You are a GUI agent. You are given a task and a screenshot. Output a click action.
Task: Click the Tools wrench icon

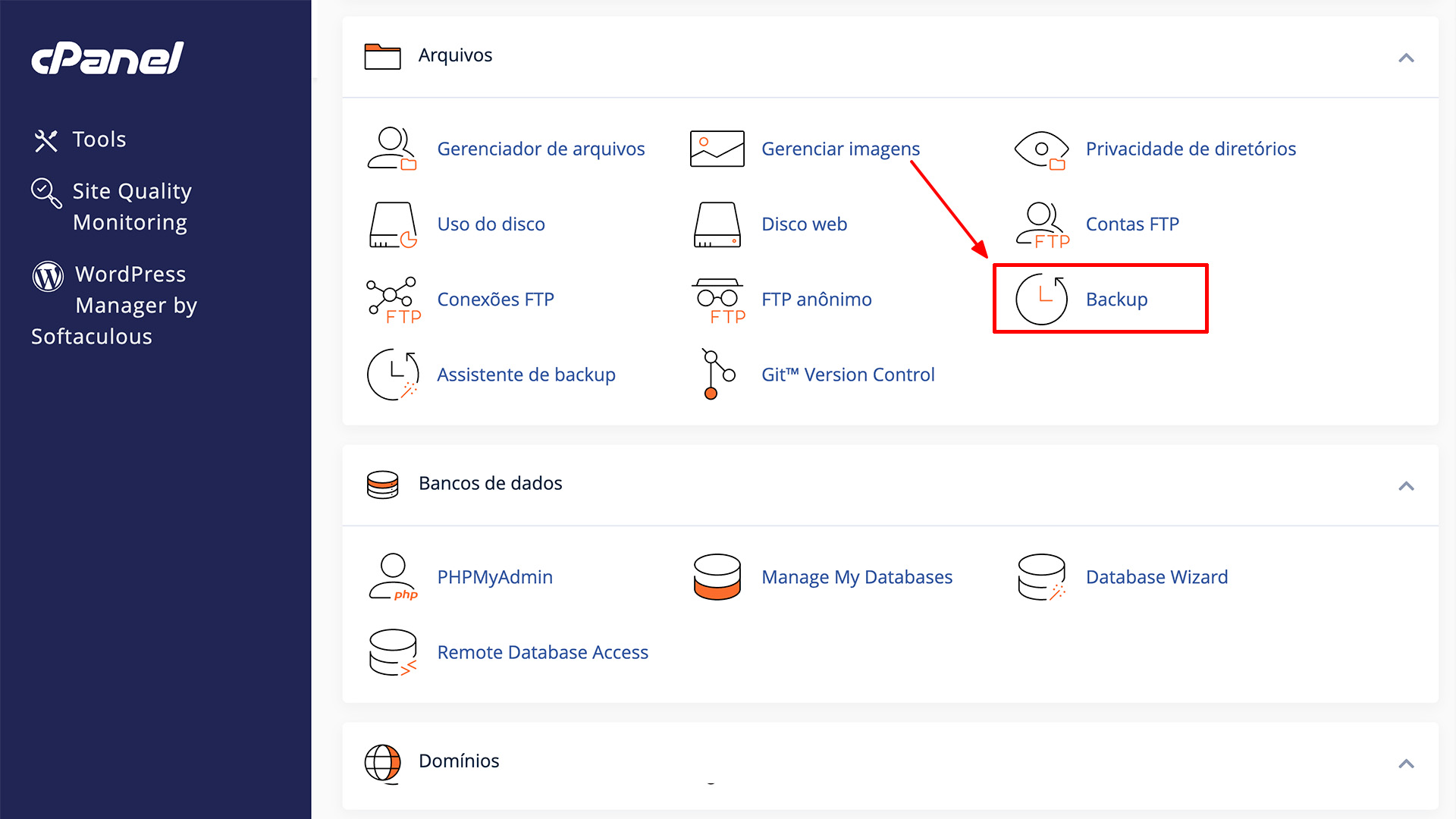coord(45,140)
